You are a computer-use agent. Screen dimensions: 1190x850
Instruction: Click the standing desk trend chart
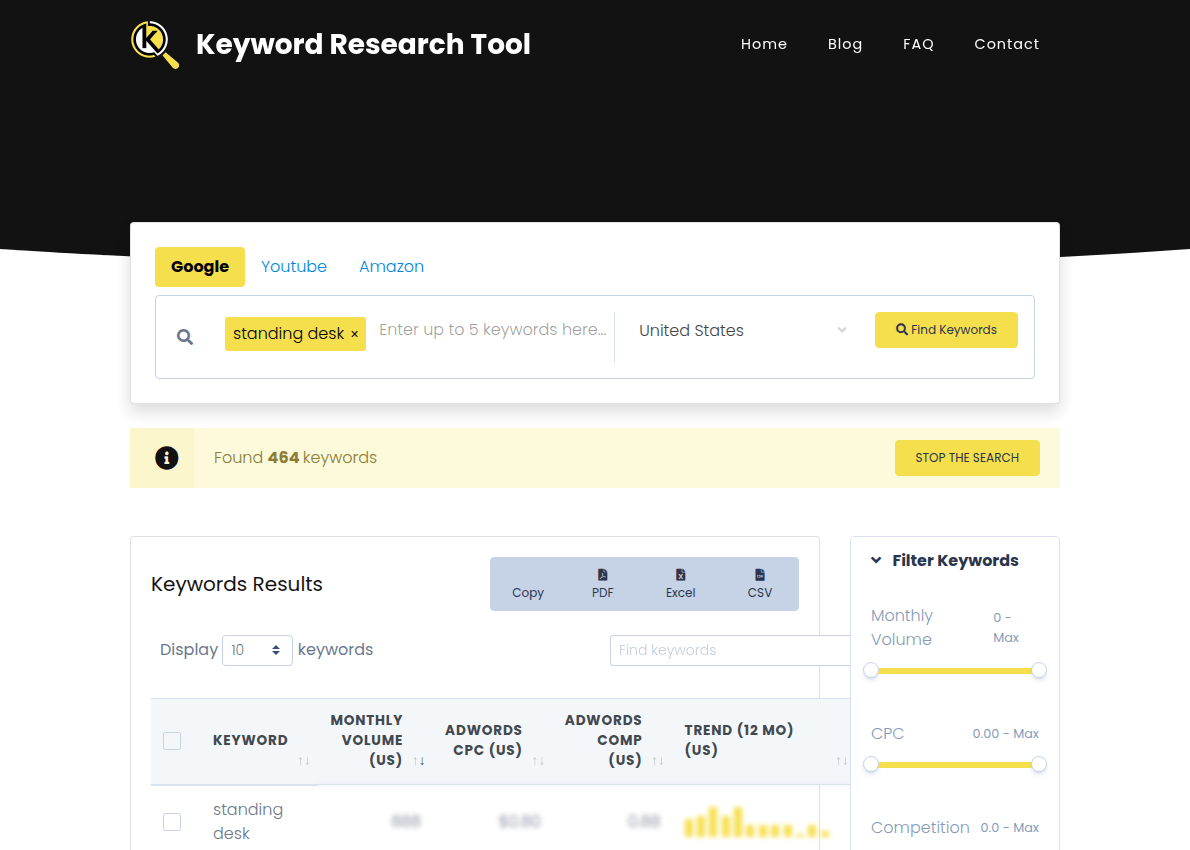(x=757, y=822)
